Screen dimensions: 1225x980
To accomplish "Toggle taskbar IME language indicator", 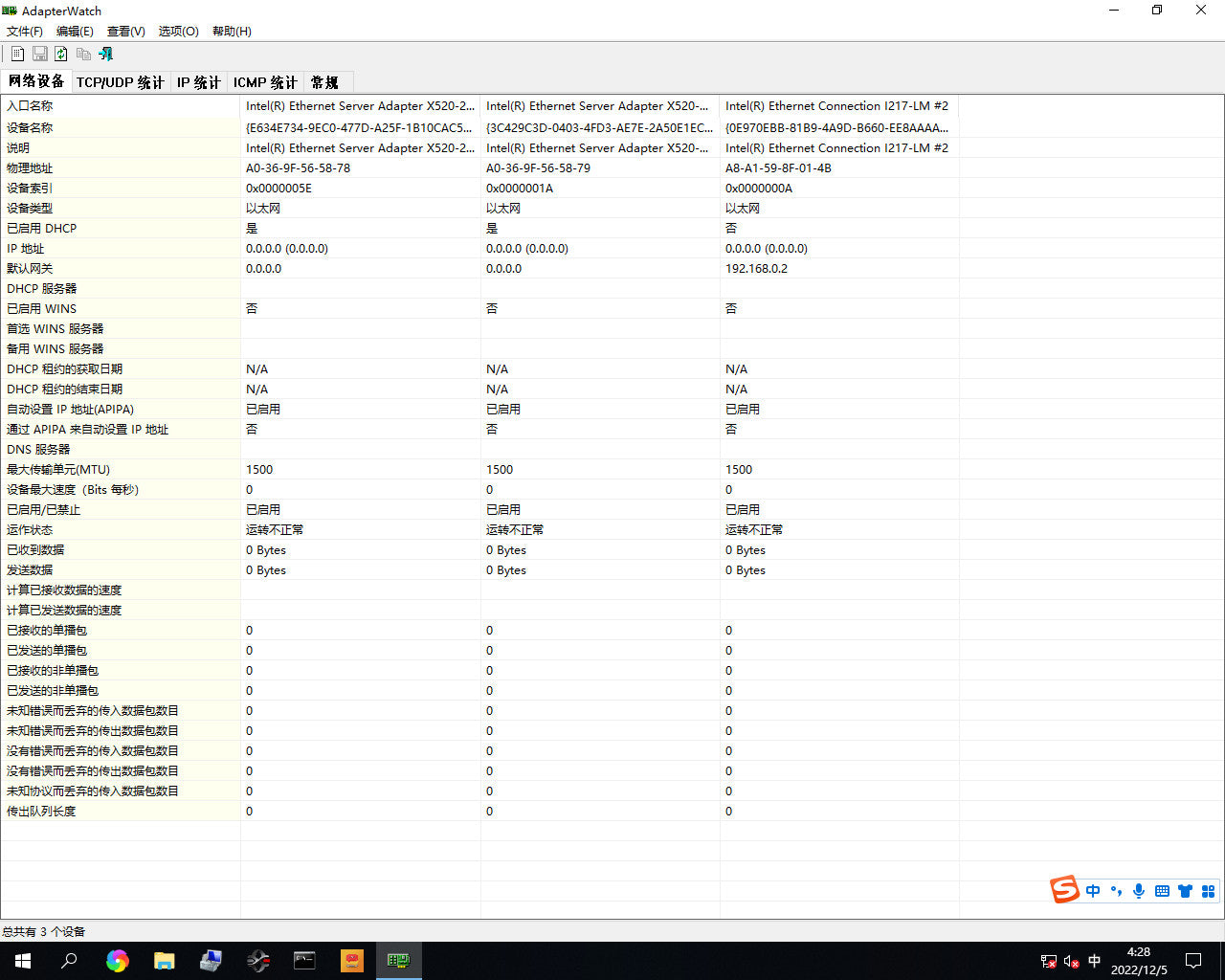I will click(1095, 961).
